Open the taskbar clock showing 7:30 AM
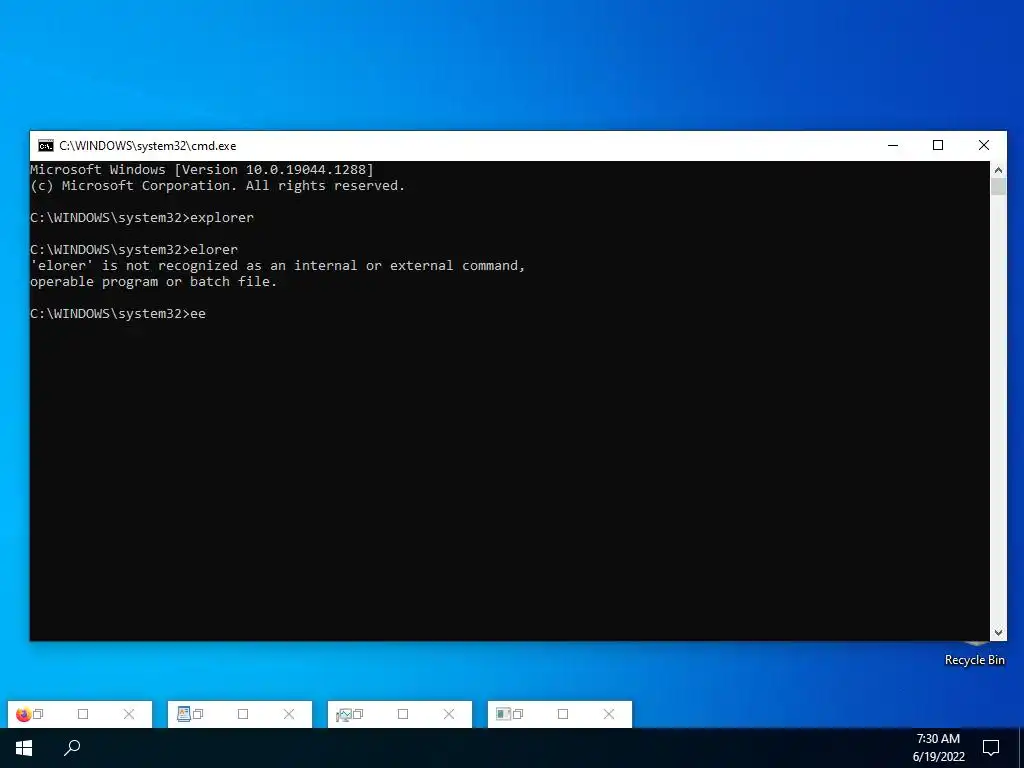1024x768 pixels. (x=938, y=748)
